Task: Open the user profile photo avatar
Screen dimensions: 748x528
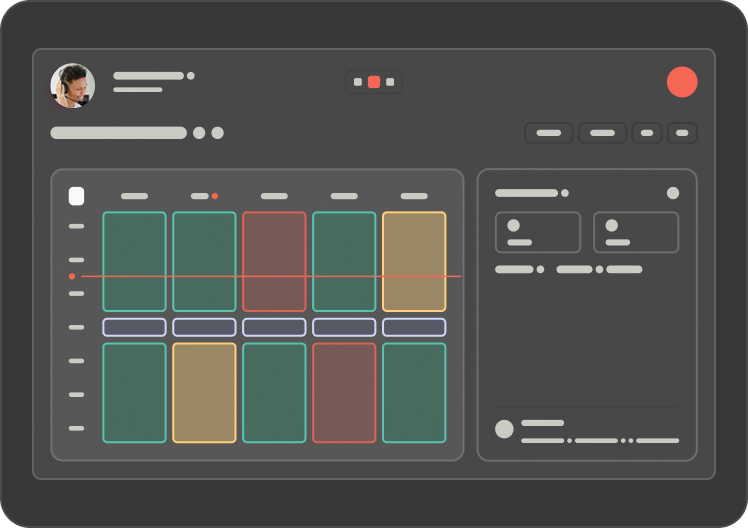Action: (73, 85)
